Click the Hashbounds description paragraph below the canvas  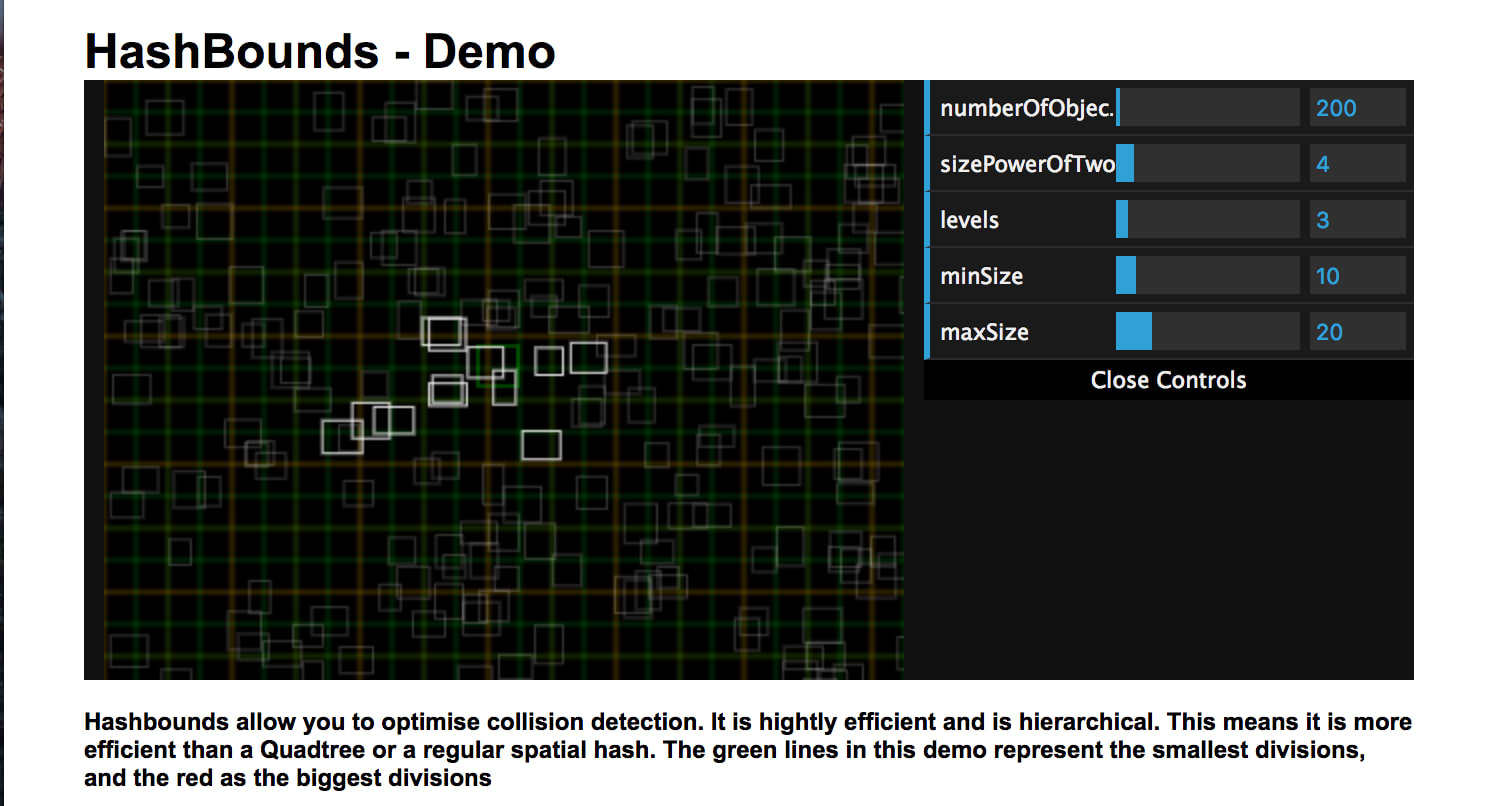pyautogui.click(x=748, y=749)
